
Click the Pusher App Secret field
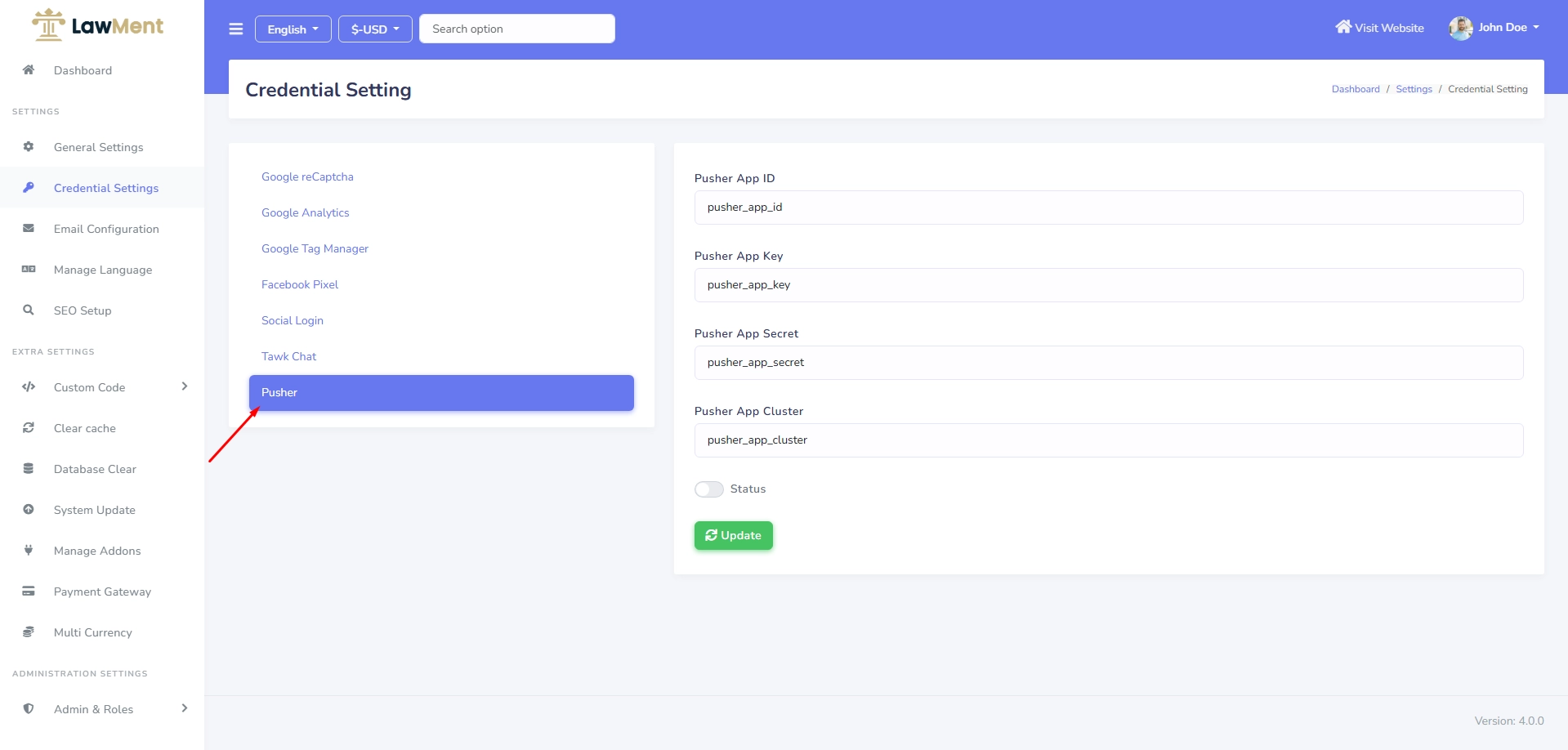pyautogui.click(x=1109, y=363)
